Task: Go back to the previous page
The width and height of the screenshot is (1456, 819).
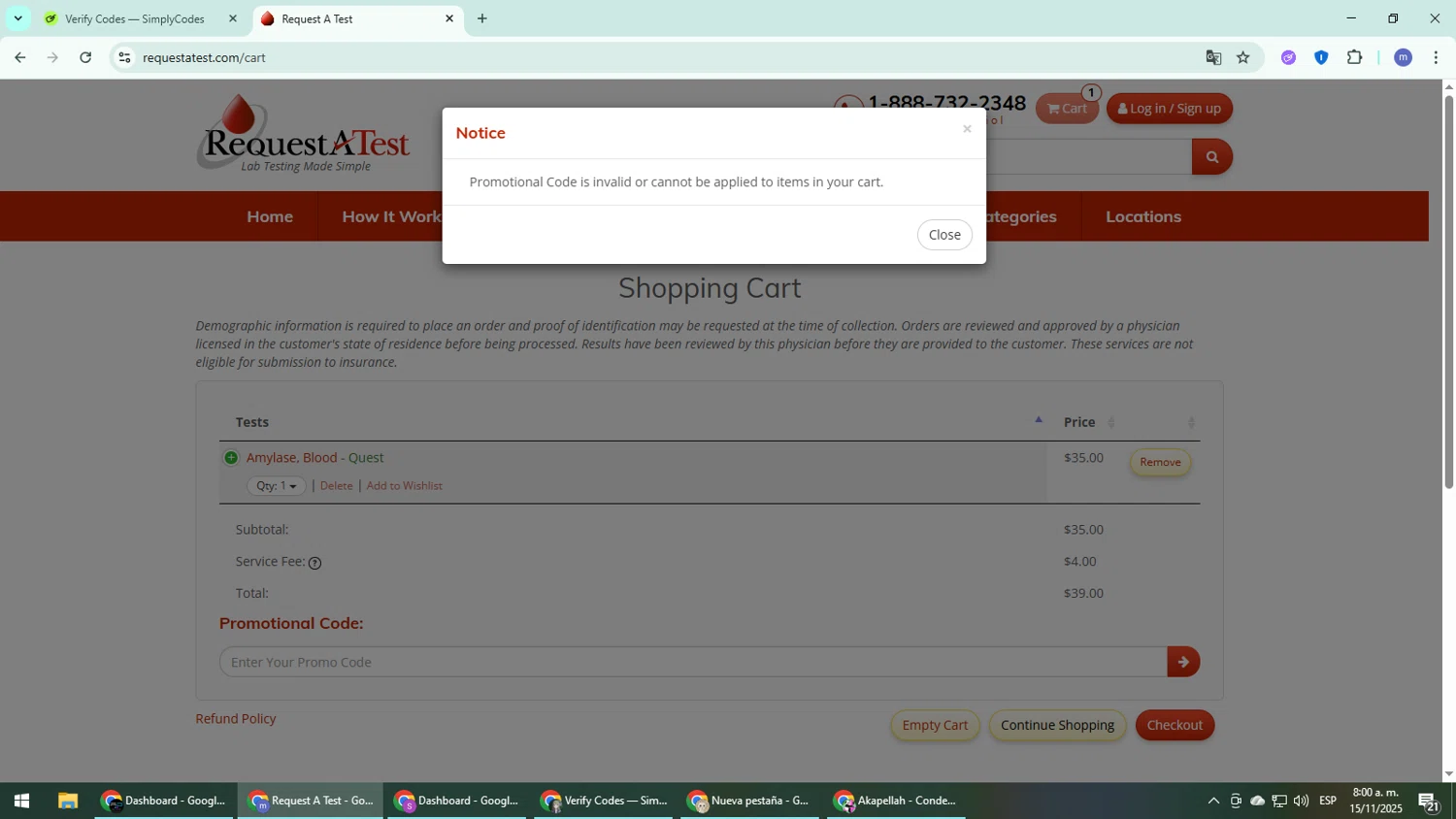Action: click(20, 57)
